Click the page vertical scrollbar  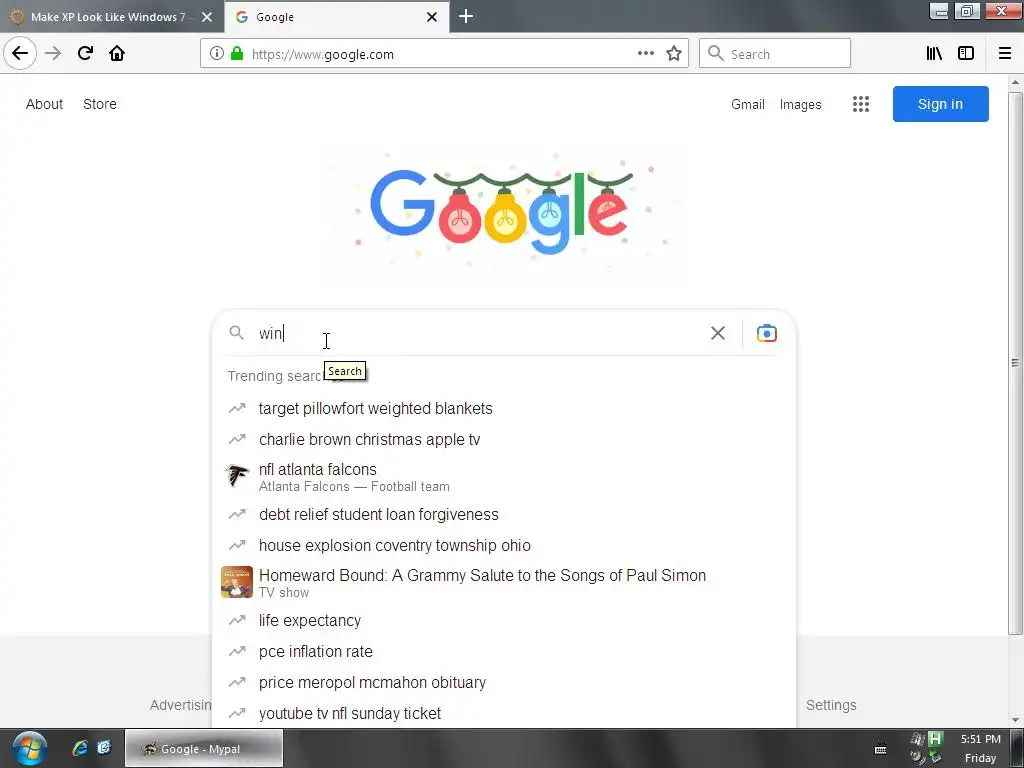tap(1015, 362)
